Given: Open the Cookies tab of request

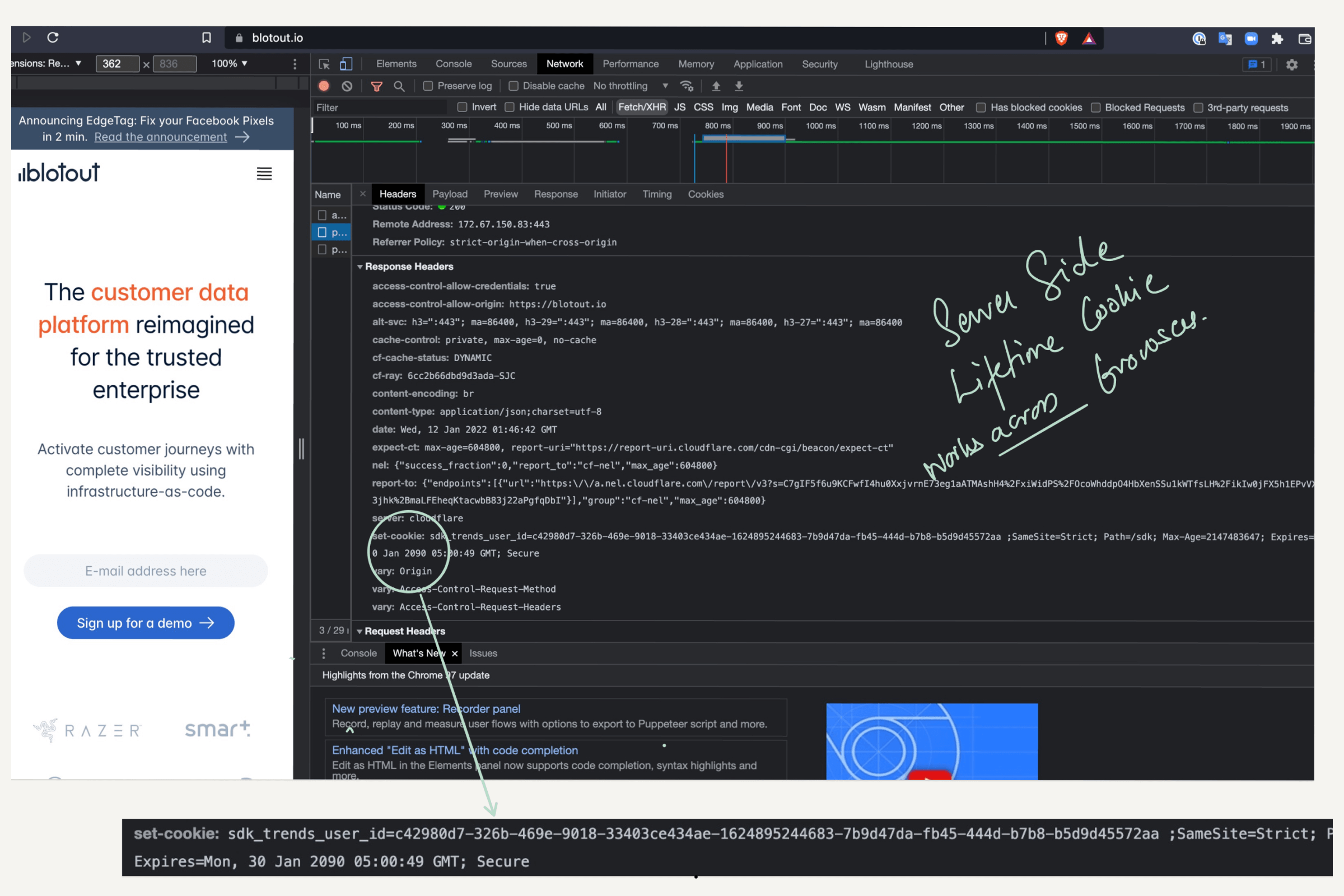Looking at the screenshot, I should 706,194.
